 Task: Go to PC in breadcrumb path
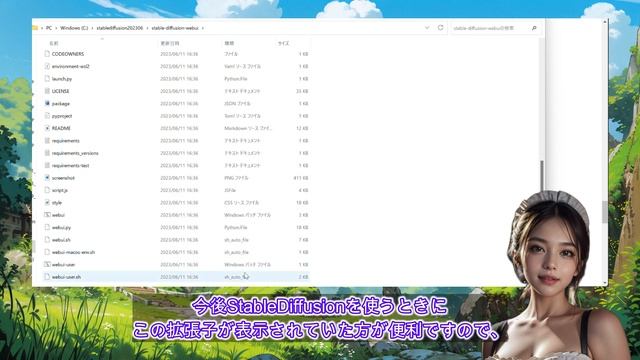tap(49, 28)
